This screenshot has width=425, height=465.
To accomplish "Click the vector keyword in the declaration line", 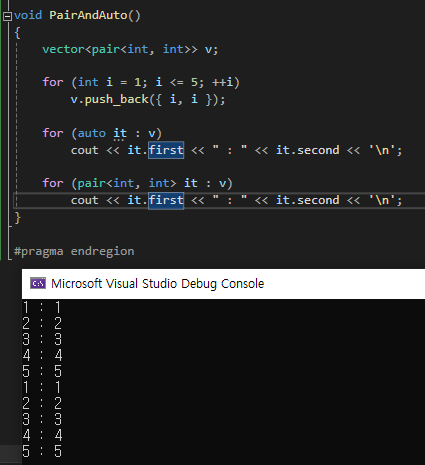I will click(63, 49).
